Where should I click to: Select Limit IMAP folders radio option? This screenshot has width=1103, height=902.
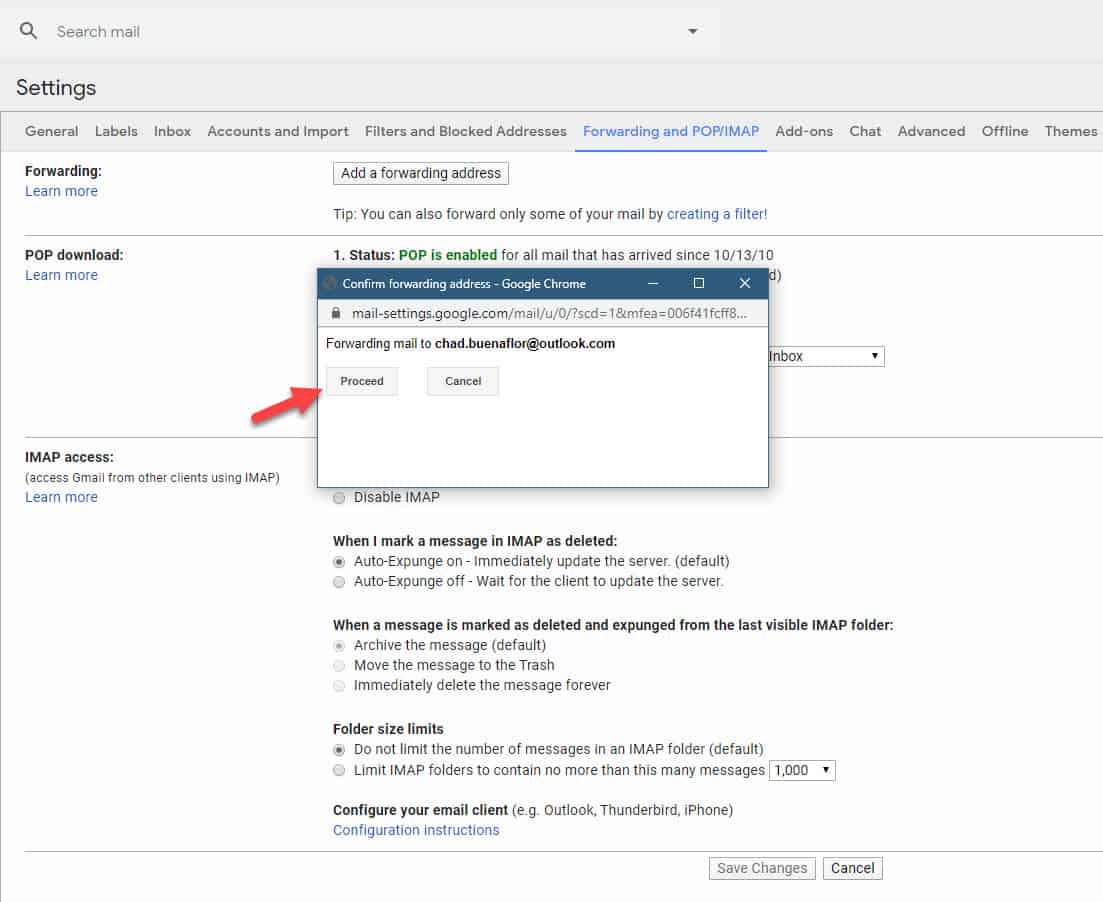pos(339,770)
